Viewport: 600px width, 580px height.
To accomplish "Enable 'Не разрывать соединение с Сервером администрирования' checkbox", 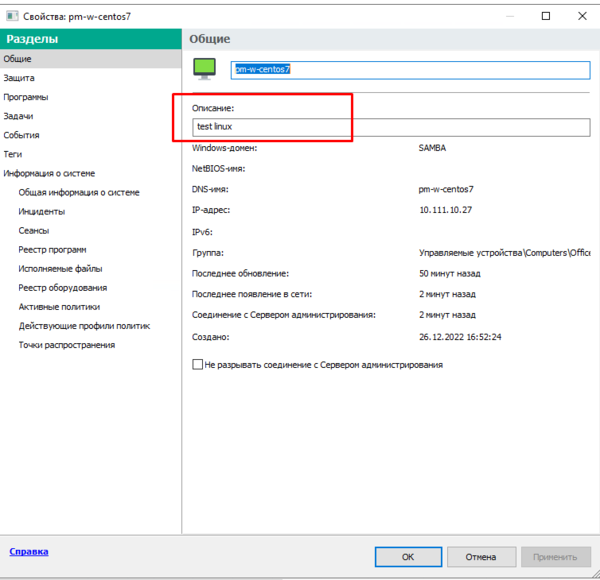I will [197, 364].
